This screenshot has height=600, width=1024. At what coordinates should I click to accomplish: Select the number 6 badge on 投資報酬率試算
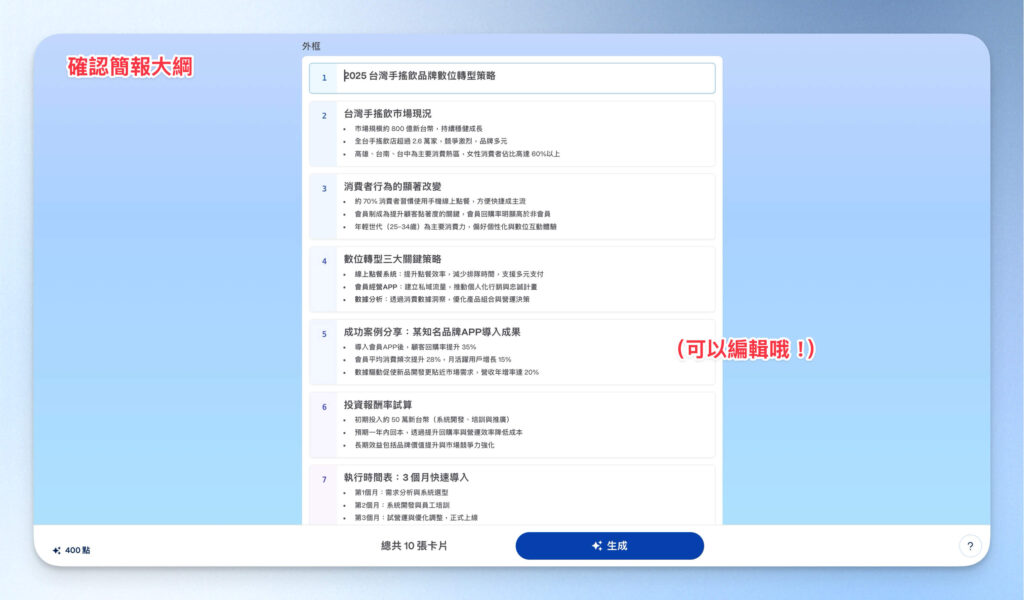pyautogui.click(x=325, y=405)
